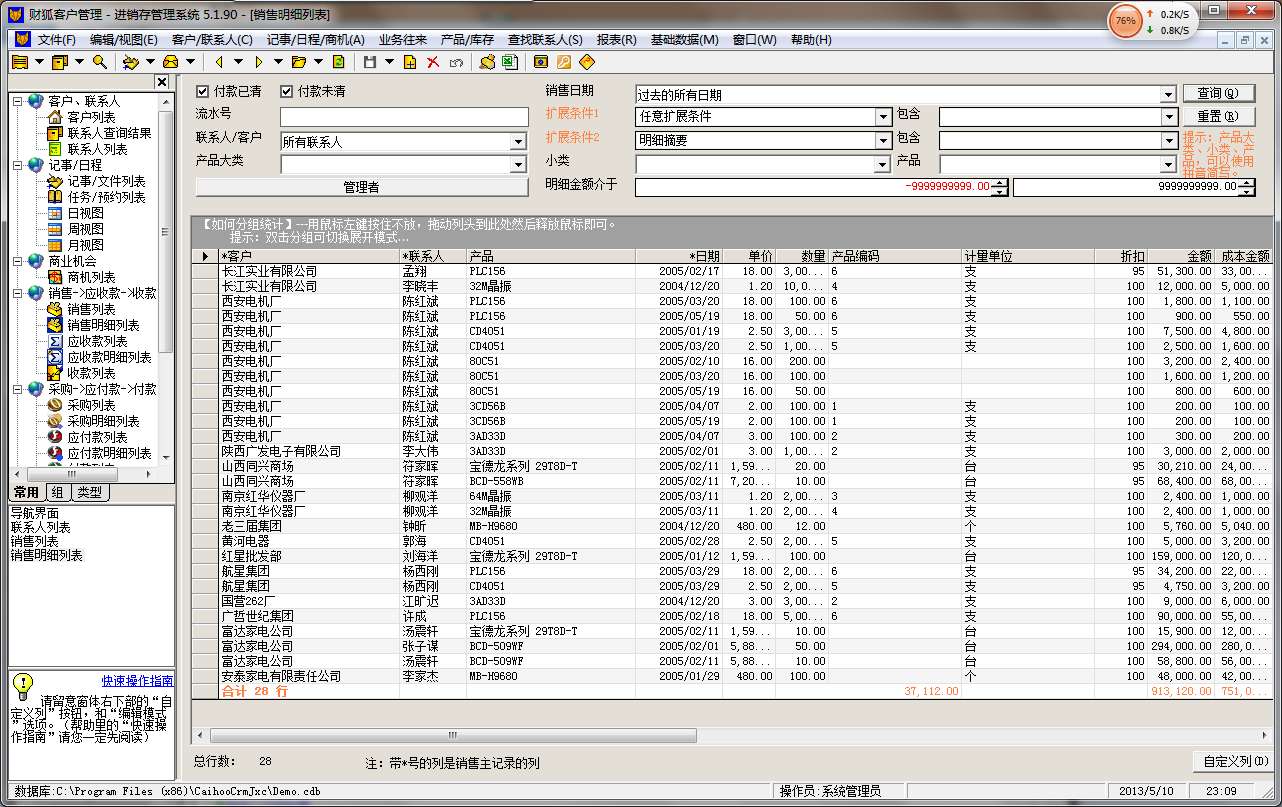This screenshot has width=1282, height=807.
Task: Click the 流水号 input field
Action: click(x=404, y=117)
